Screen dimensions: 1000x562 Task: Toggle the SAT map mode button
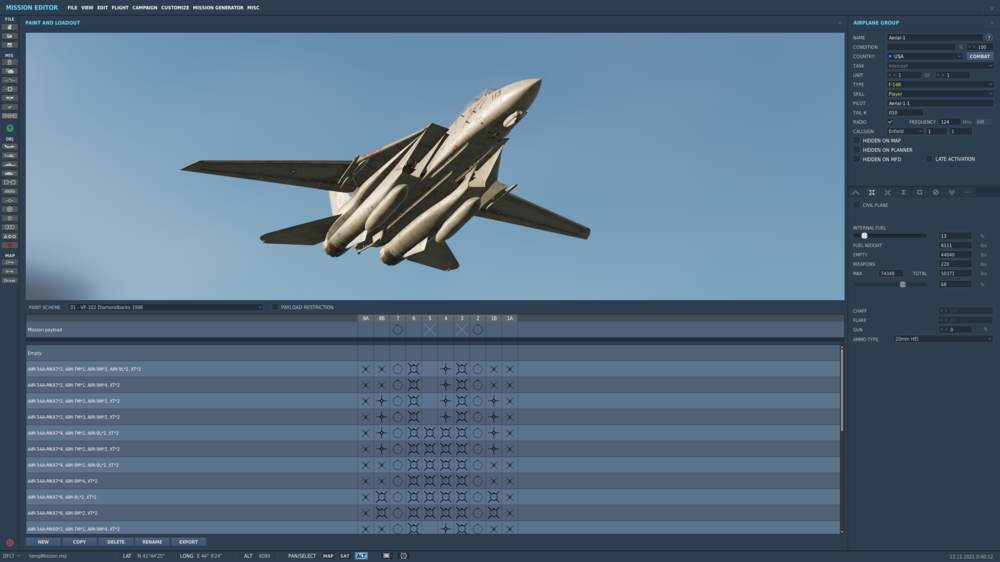[344, 556]
